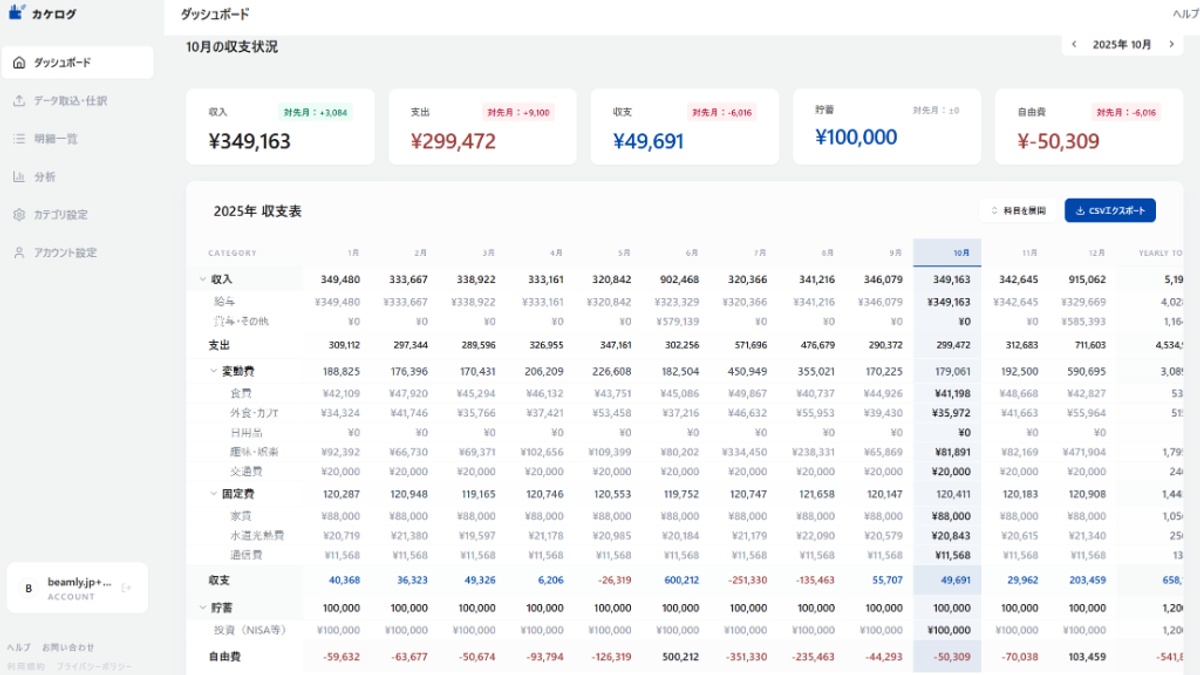Viewport: 1200px width, 675px height.
Task: Click the ¥579,139 bonus cell
Action: coord(677,322)
